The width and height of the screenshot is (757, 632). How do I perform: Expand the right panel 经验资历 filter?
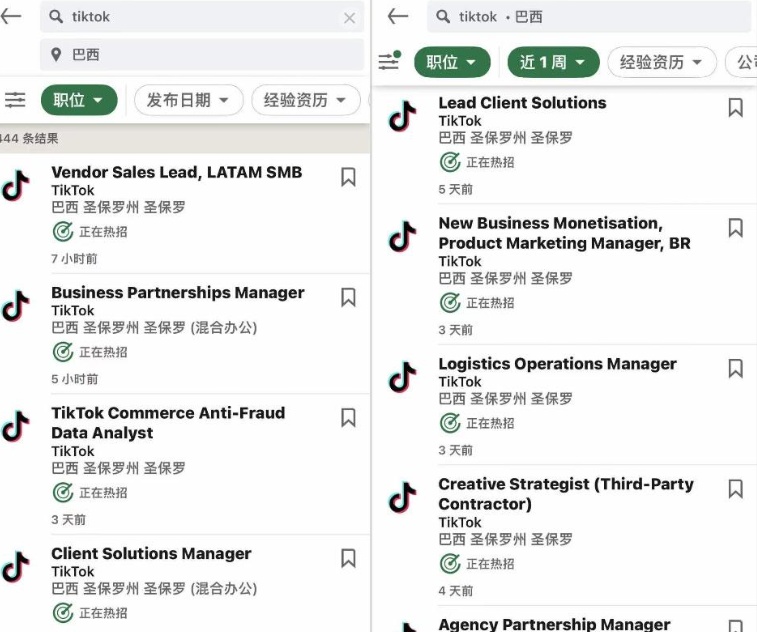point(661,62)
